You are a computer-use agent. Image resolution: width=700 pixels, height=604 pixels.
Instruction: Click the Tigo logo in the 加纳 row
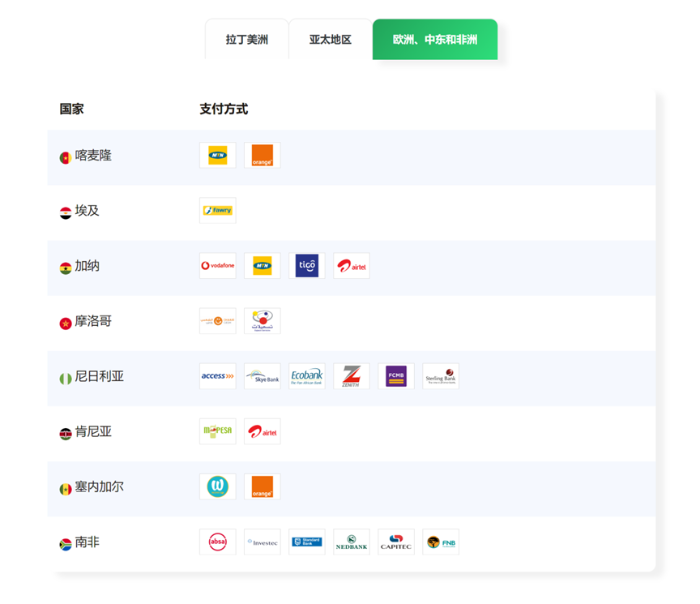307,266
